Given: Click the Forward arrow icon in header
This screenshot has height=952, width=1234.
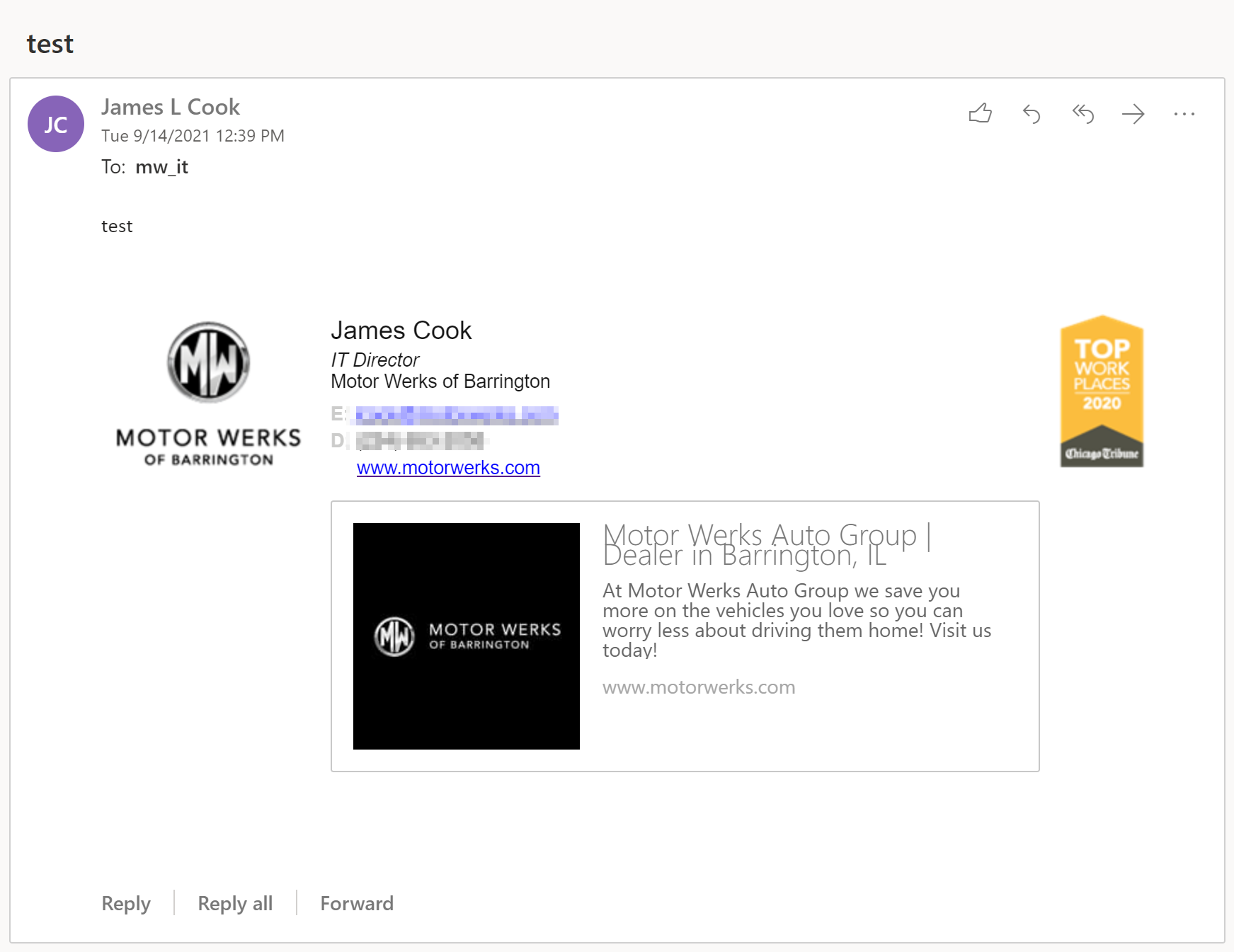Looking at the screenshot, I should coord(1133,113).
